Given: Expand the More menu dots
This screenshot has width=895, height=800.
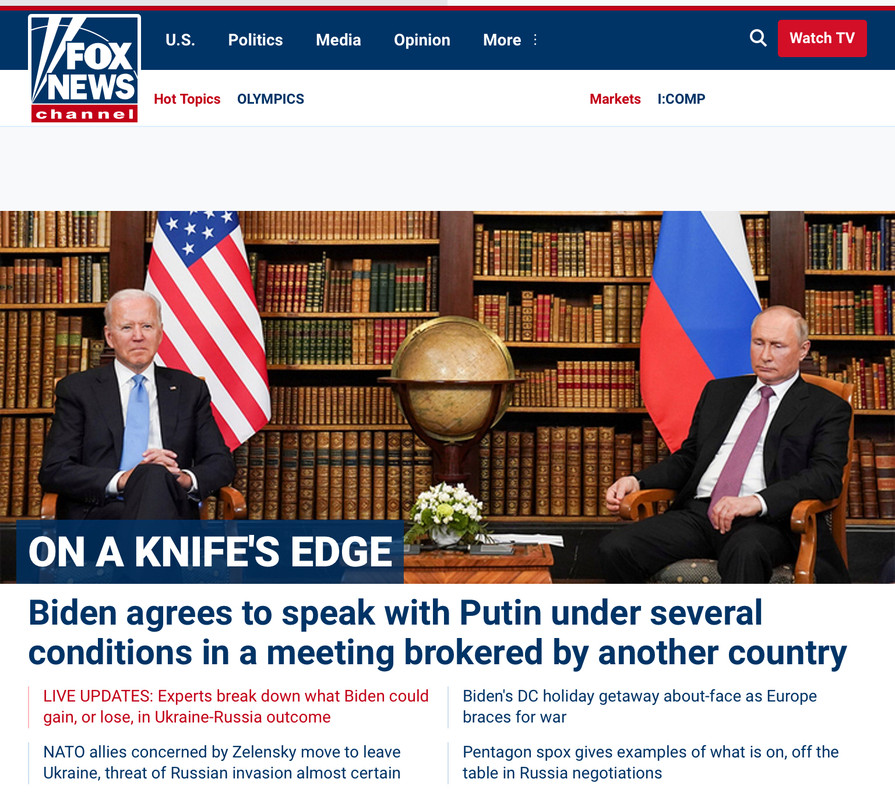Looking at the screenshot, I should 535,39.
